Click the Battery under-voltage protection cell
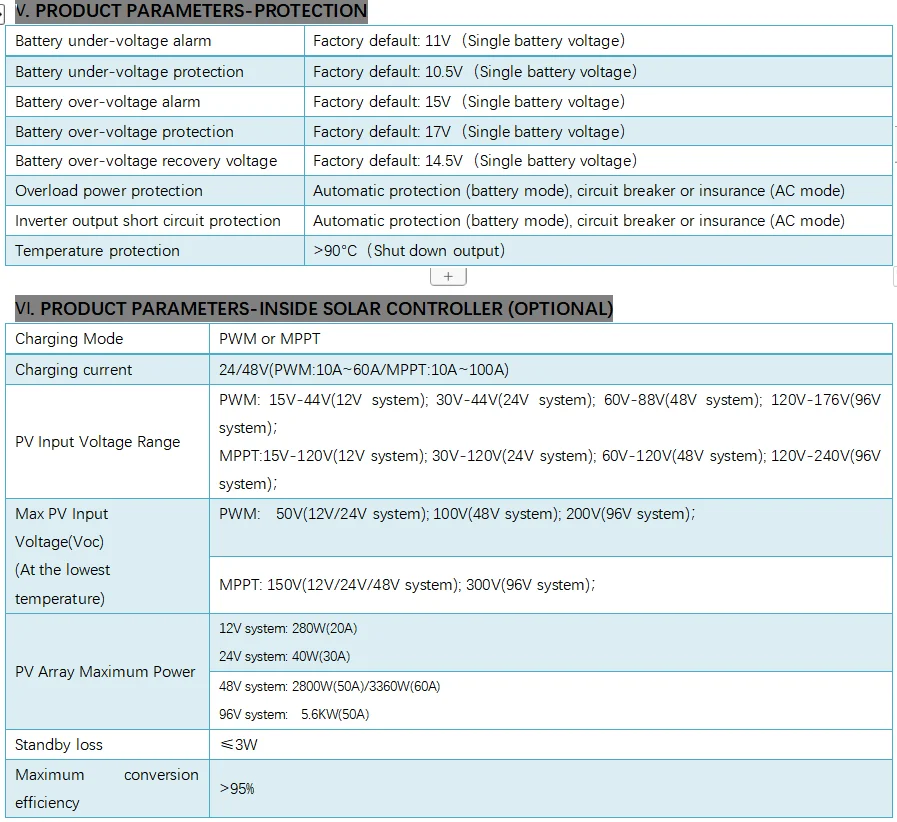This screenshot has height=822, width=897. click(124, 72)
